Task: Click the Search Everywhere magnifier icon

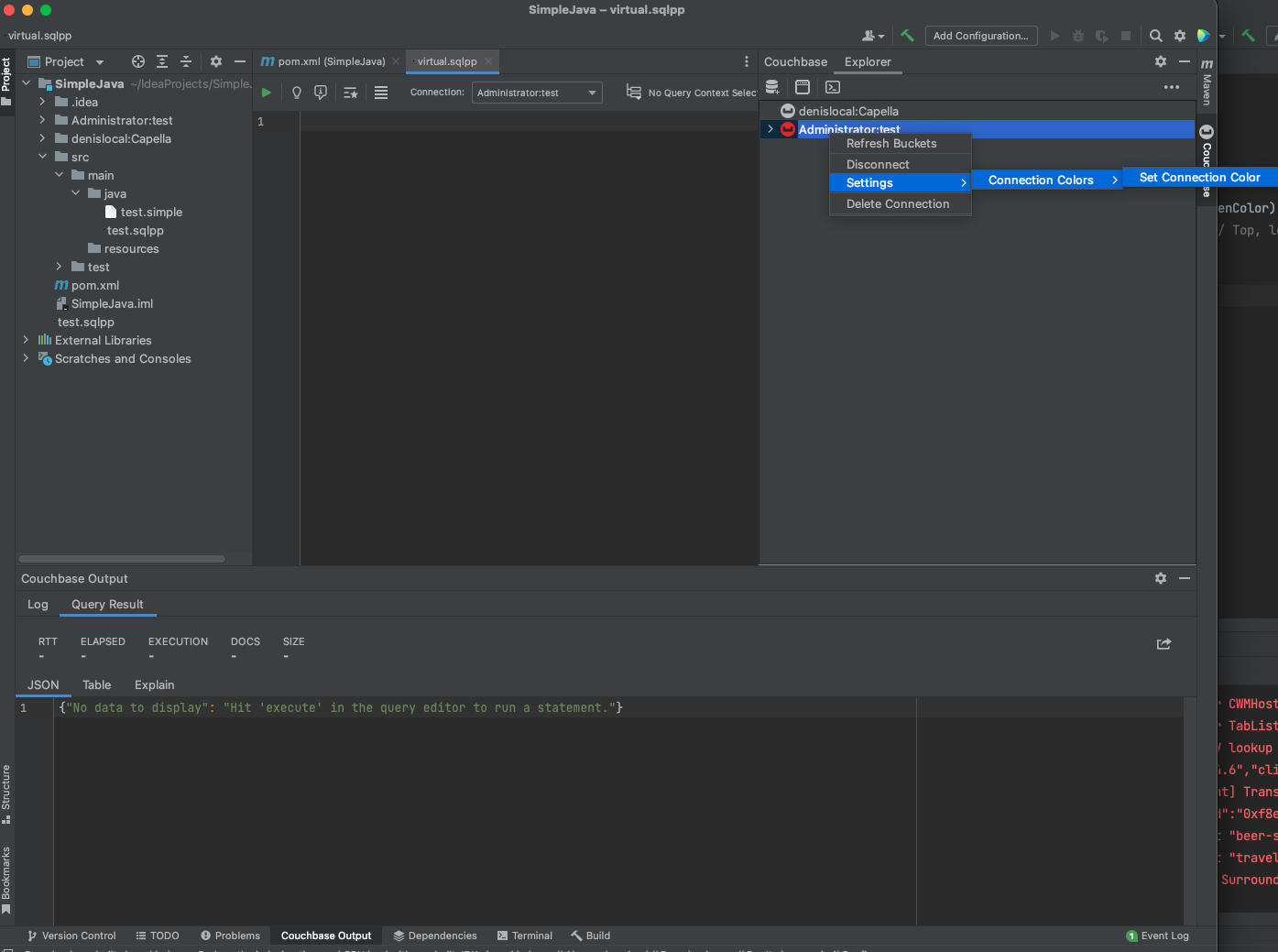Action: (1156, 36)
